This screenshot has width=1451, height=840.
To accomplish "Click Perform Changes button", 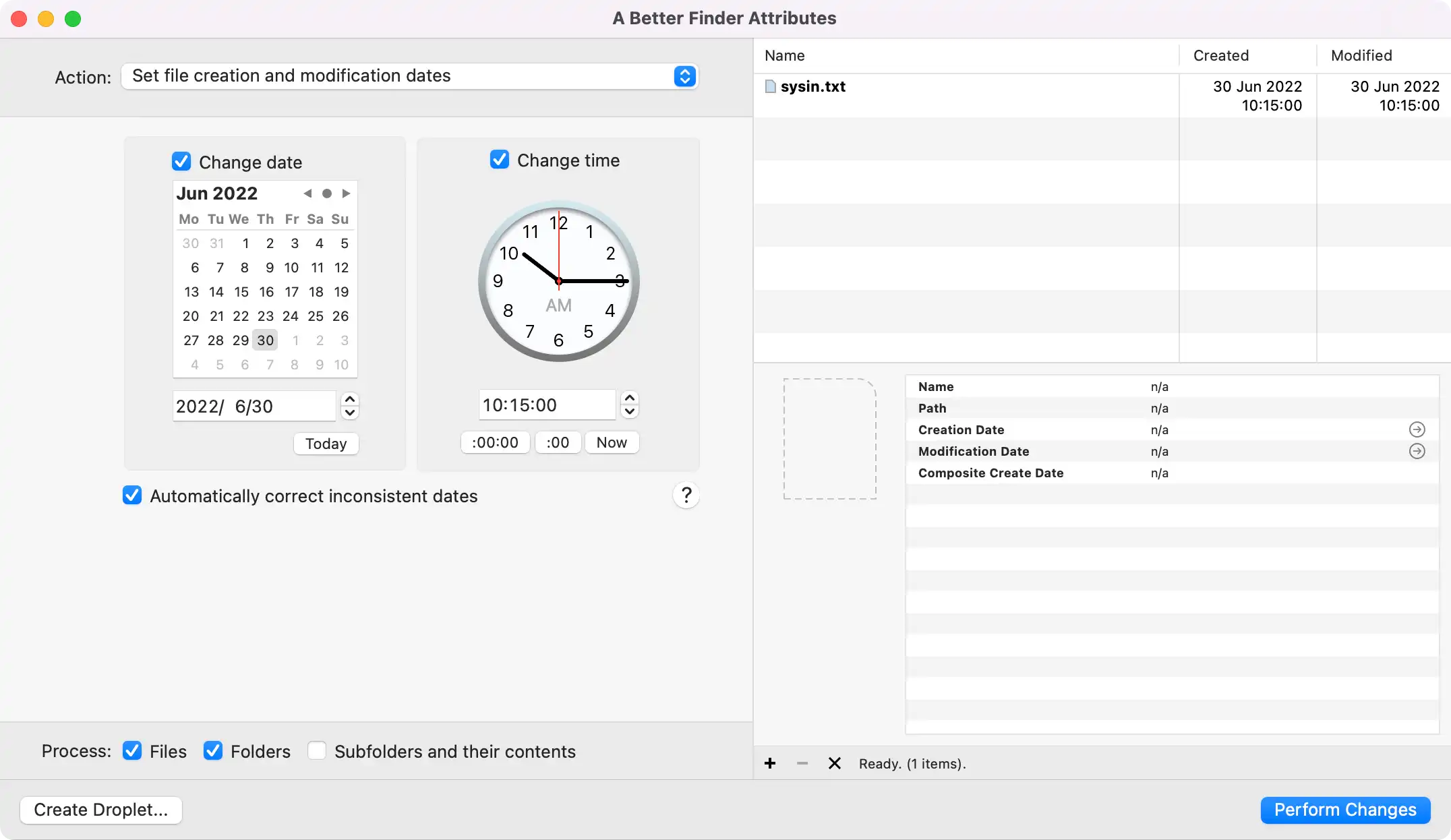I will pos(1345,810).
